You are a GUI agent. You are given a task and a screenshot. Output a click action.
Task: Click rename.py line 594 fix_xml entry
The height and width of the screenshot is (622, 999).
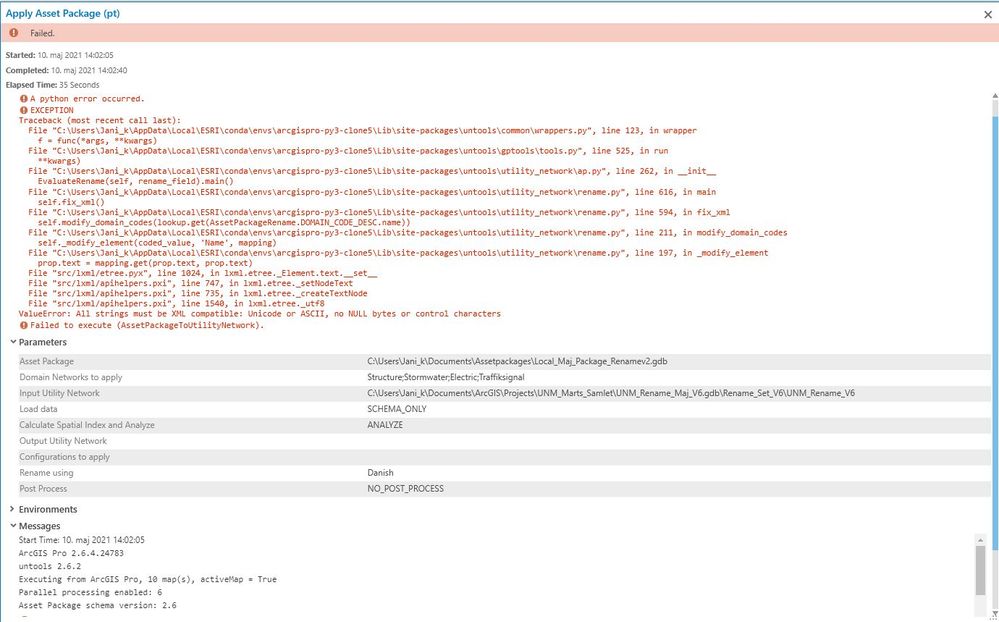pos(379,212)
